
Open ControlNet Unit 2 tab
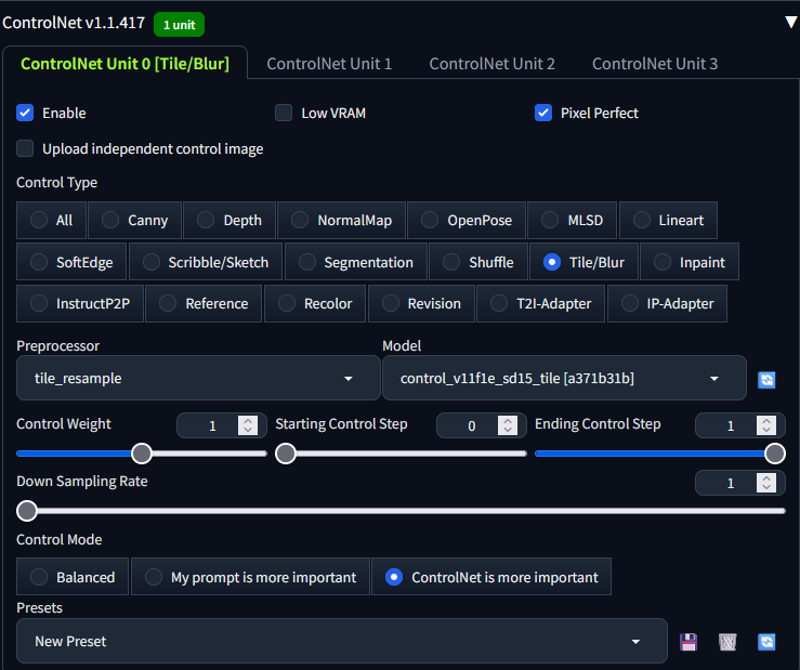492,64
